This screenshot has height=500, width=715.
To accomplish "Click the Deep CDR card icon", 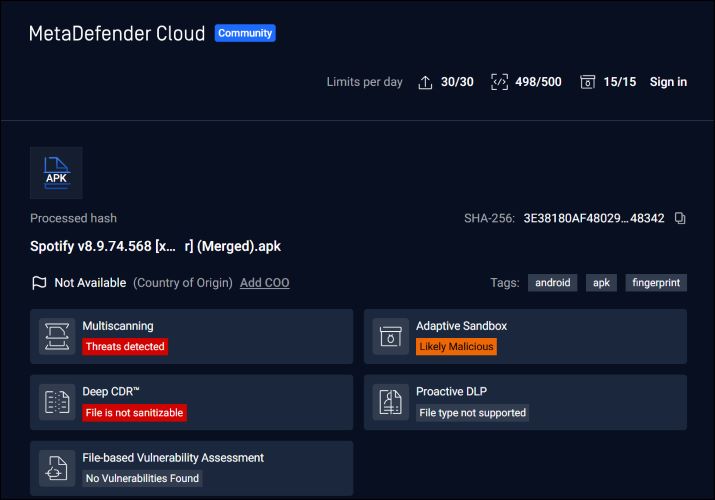I will (x=57, y=402).
